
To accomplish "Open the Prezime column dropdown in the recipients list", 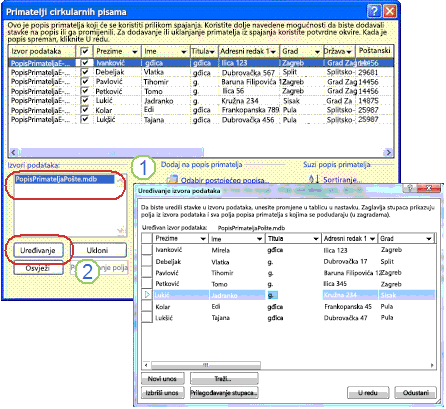I will (135, 52).
